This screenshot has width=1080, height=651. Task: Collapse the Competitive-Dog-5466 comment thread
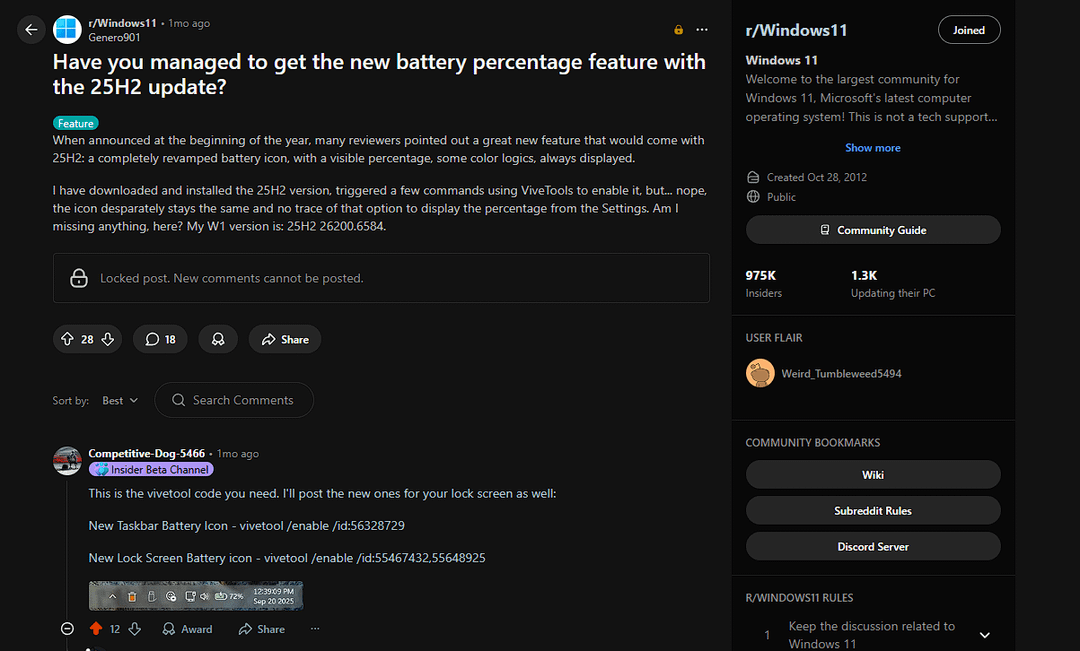coord(67,629)
